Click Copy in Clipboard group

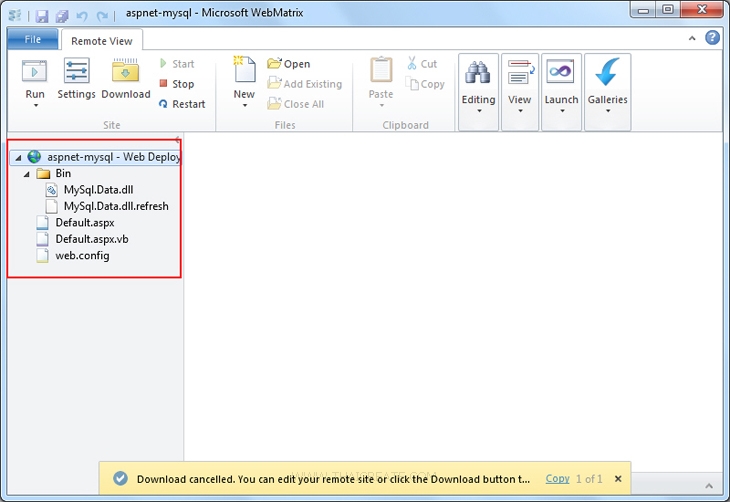click(x=425, y=84)
